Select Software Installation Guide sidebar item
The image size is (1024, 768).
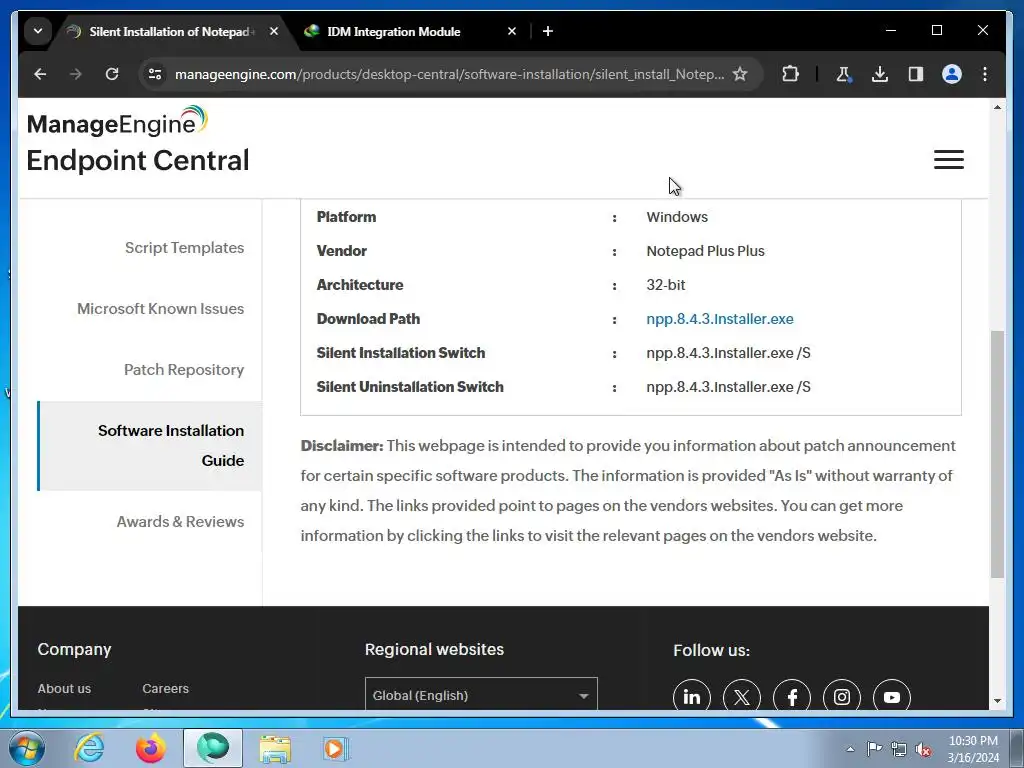150,446
